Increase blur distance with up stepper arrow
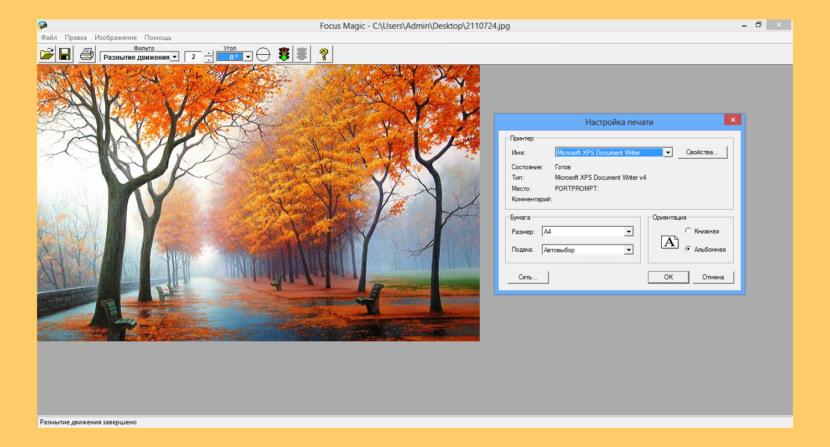Image resolution: width=830 pixels, height=447 pixels. 209,53
